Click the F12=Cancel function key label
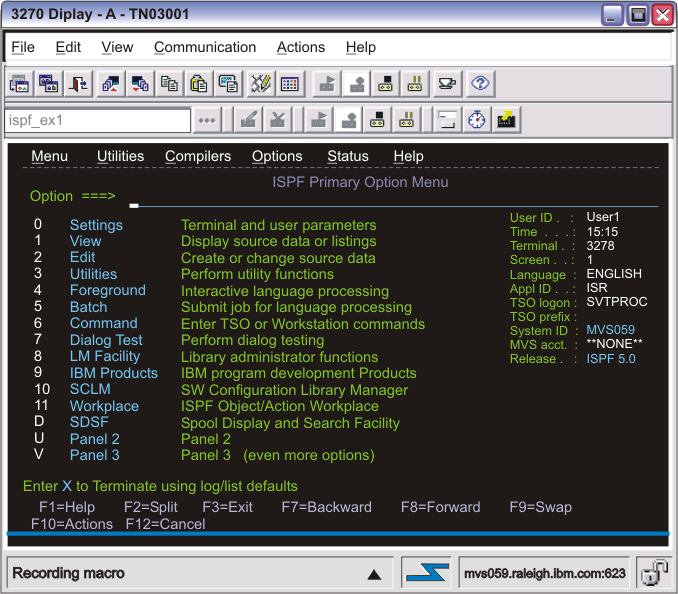 [x=165, y=524]
